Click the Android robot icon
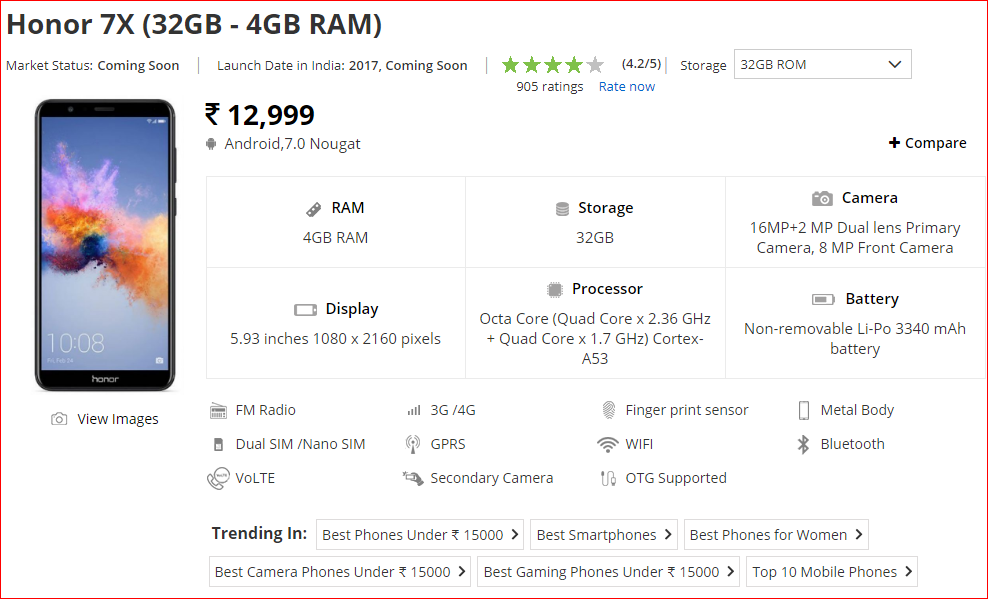Screen dimensions: 988x599 pos(211,144)
